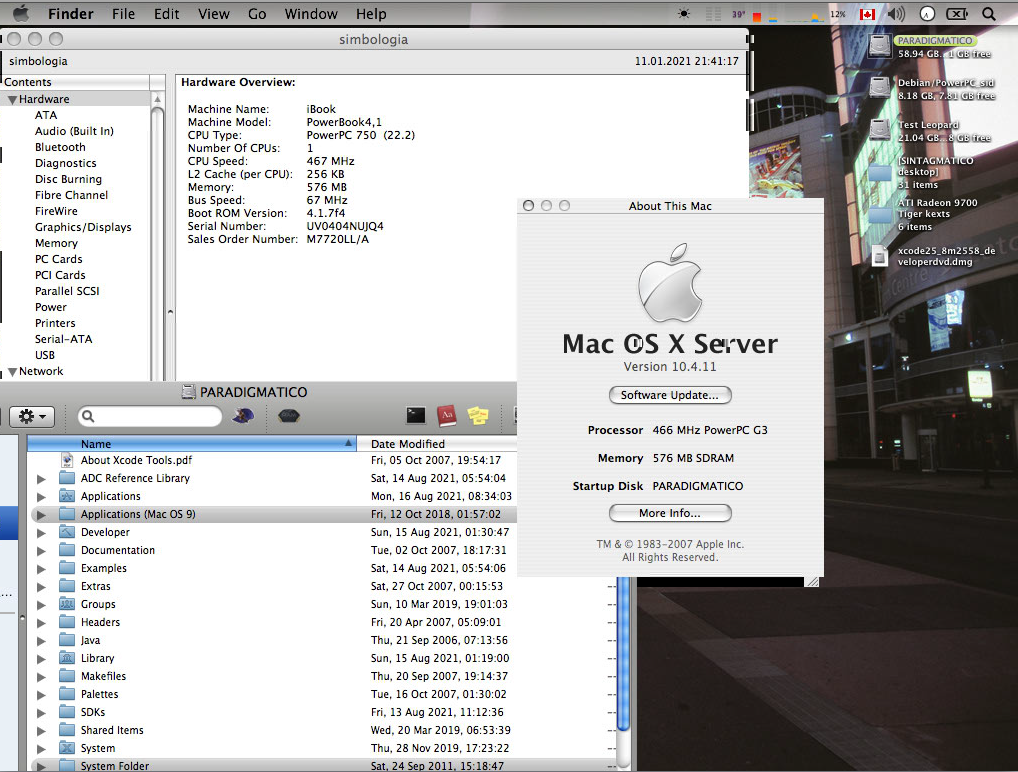Expand the SDKs folder
Screen dimensions: 1018x772
coord(42,713)
